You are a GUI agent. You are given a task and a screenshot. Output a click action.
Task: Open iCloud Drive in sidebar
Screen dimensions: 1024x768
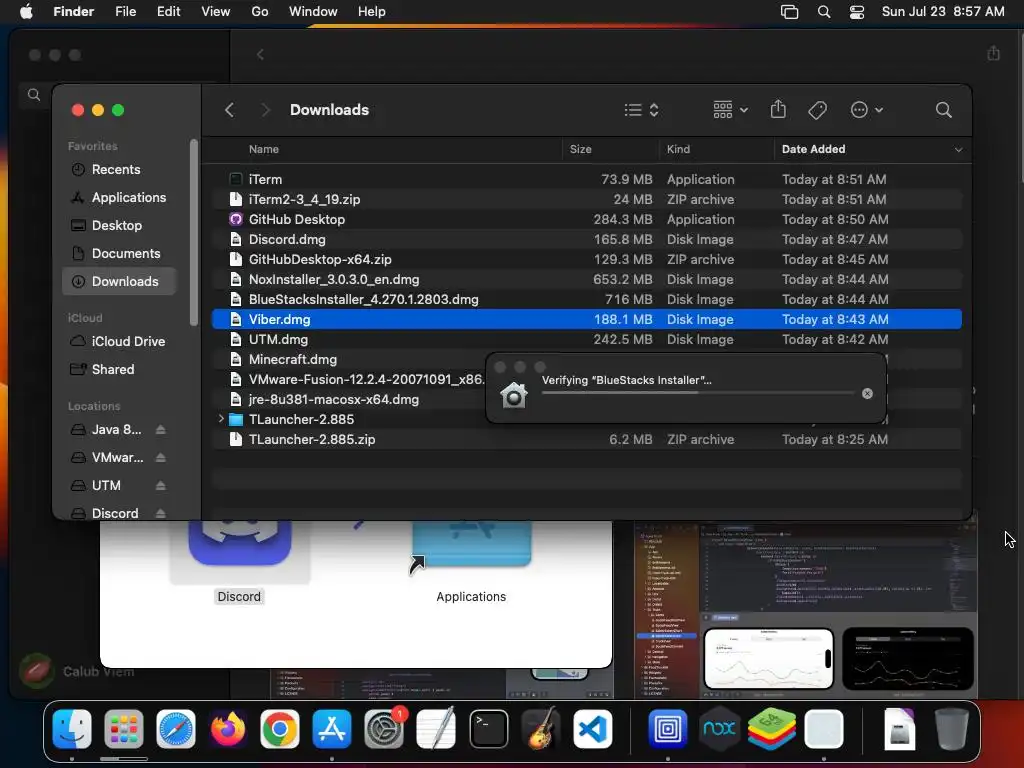click(119, 342)
